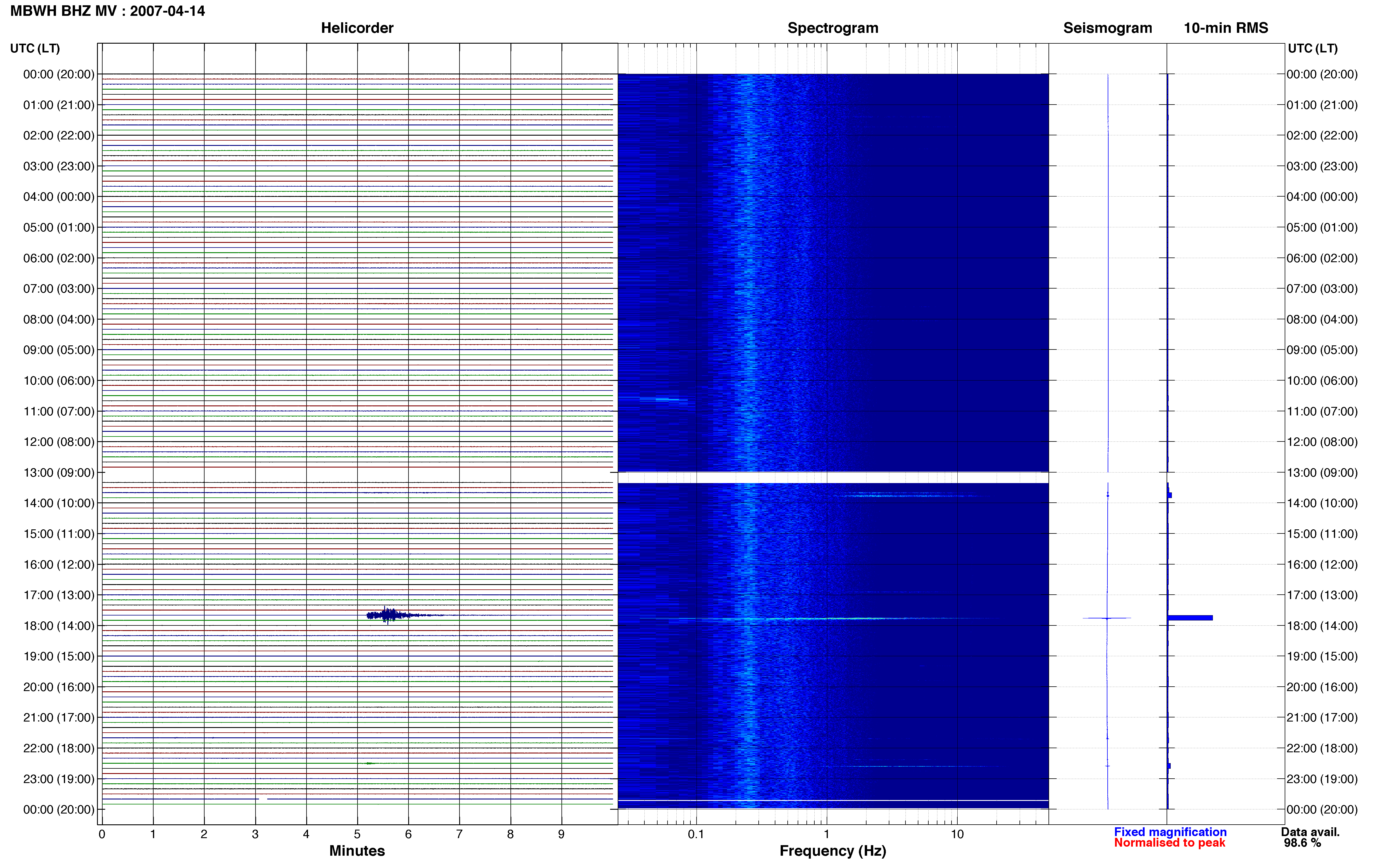Click the bright streak near 0.05 Hz at 10:30
Viewport: 1389px width, 868px height.
pyautogui.click(x=663, y=399)
